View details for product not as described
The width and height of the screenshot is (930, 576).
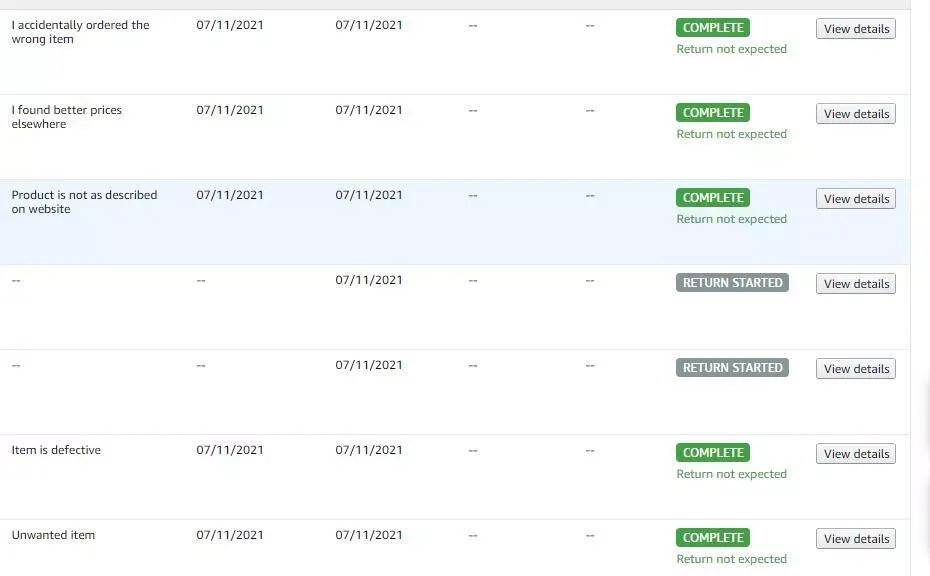856,199
